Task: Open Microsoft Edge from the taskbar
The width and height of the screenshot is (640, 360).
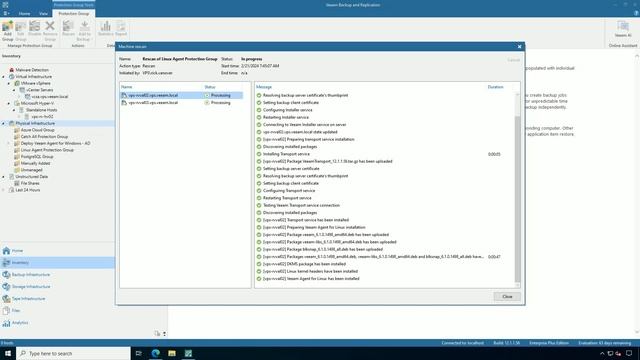Action: [x=156, y=353]
